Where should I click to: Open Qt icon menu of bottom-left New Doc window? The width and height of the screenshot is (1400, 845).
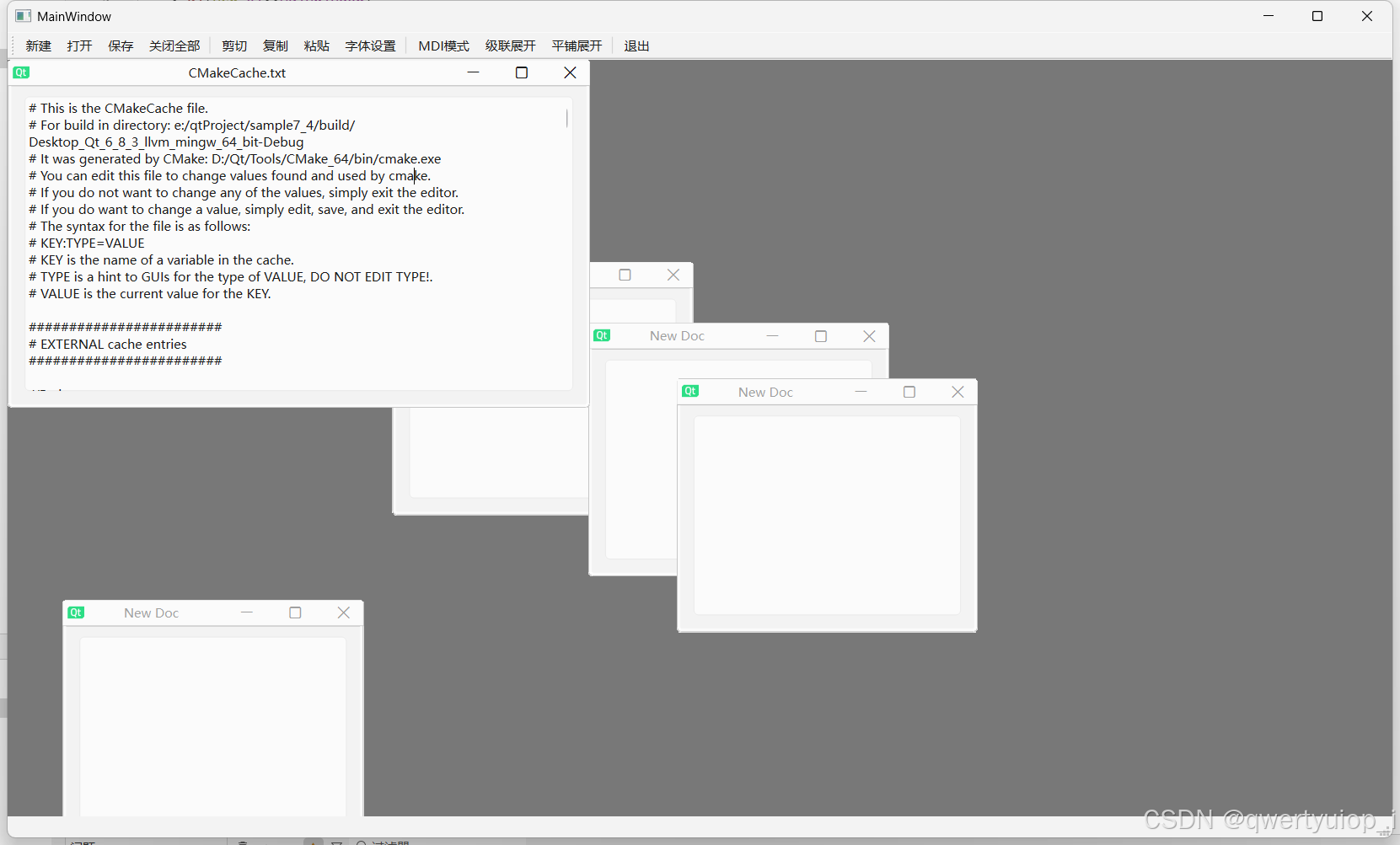tap(76, 612)
